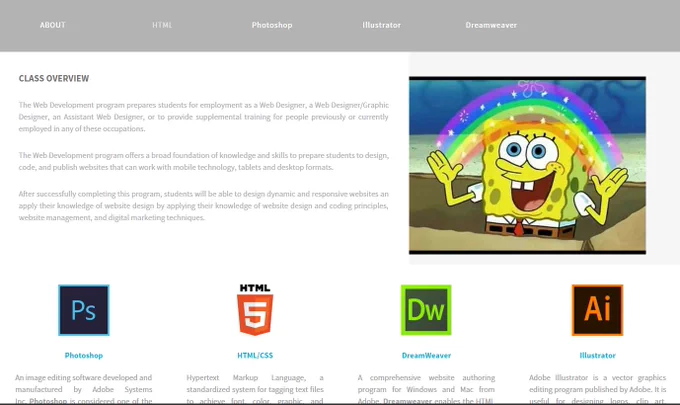Viewport: 680px width, 405px height.
Task: Open Illustrator in the top navigation bar
Action: pyautogui.click(x=382, y=25)
